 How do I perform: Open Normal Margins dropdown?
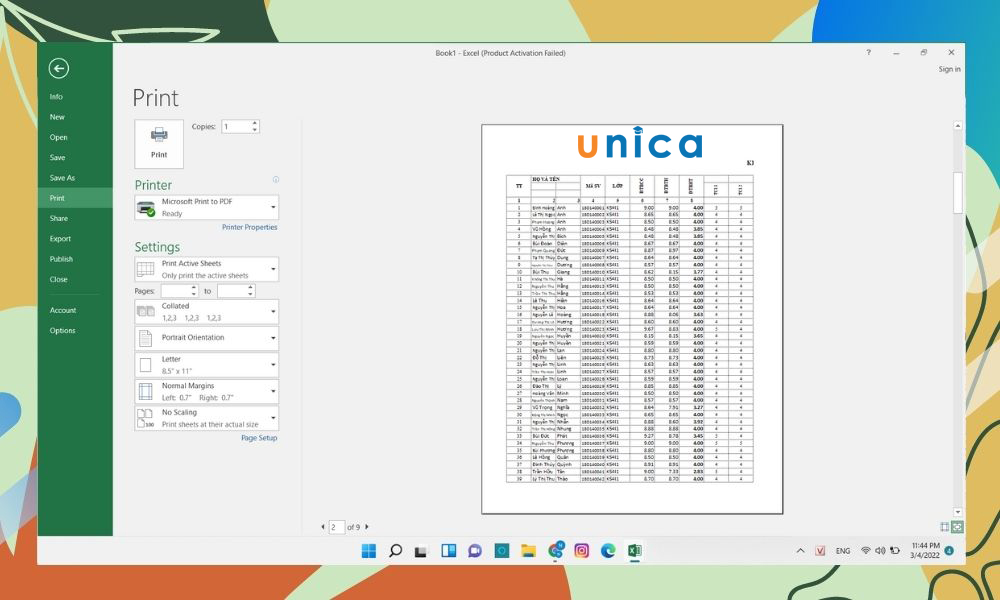(207, 391)
